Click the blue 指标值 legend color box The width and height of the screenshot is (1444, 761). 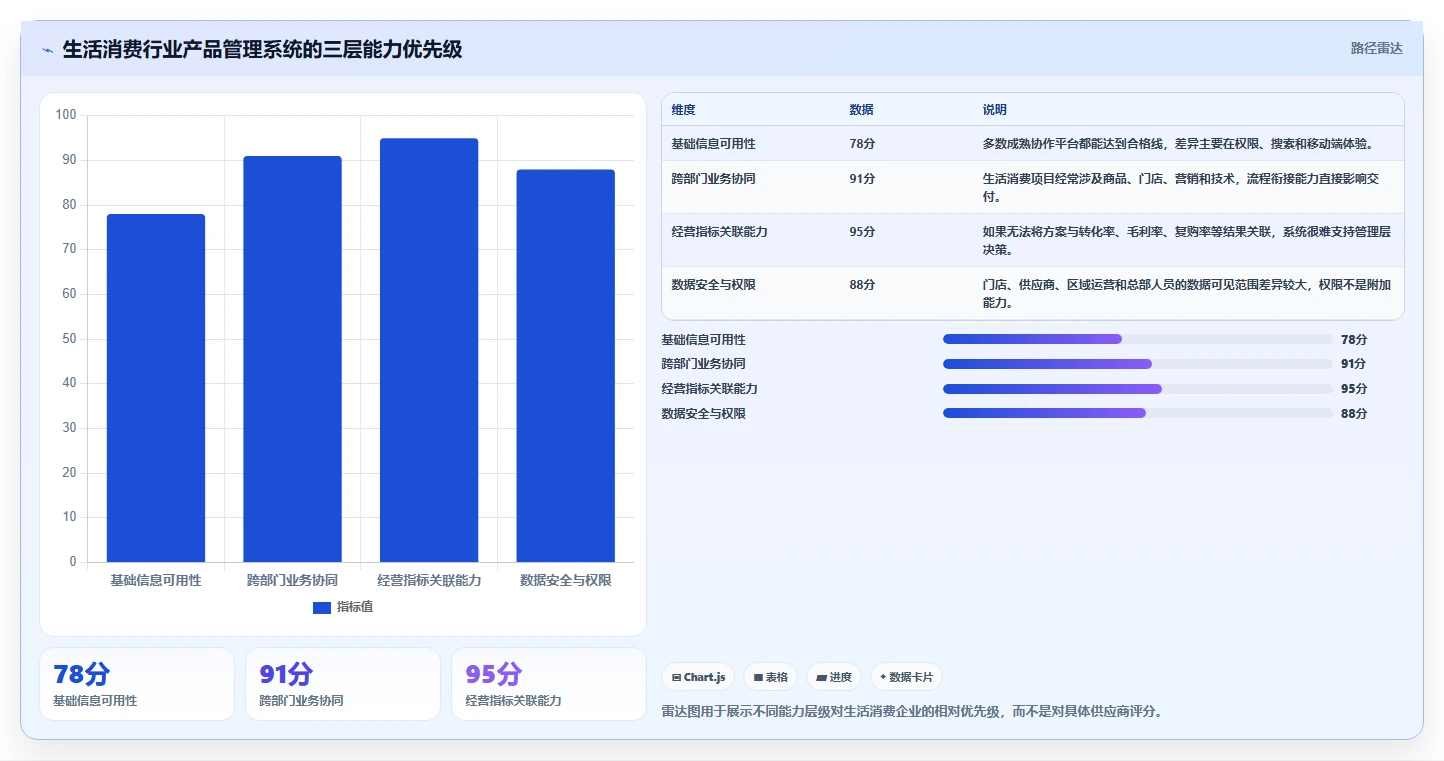322,608
